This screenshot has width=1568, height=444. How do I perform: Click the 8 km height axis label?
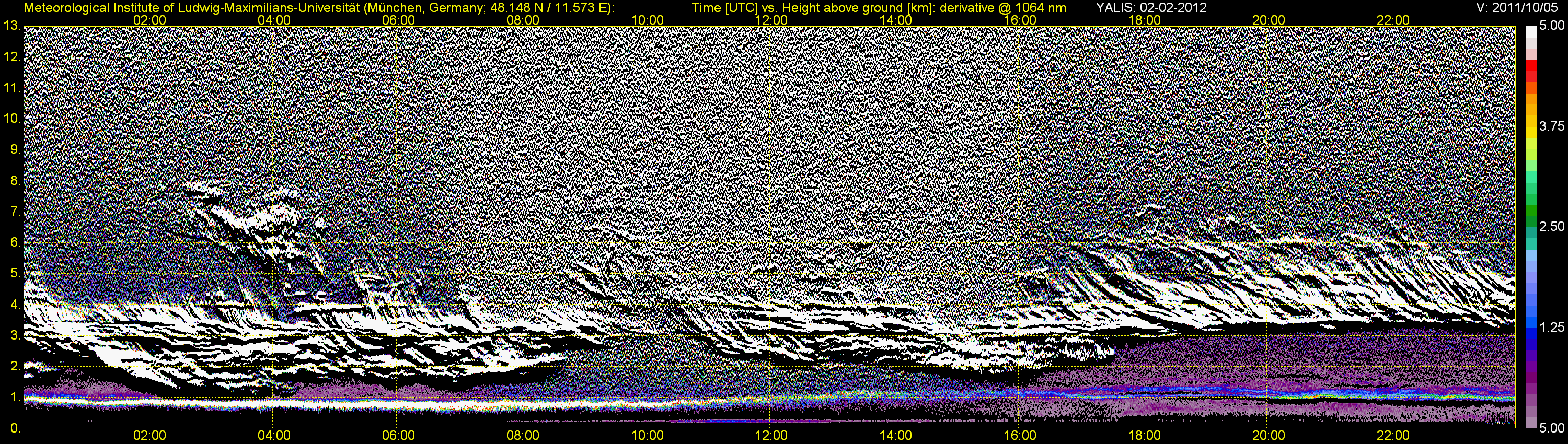[15, 181]
